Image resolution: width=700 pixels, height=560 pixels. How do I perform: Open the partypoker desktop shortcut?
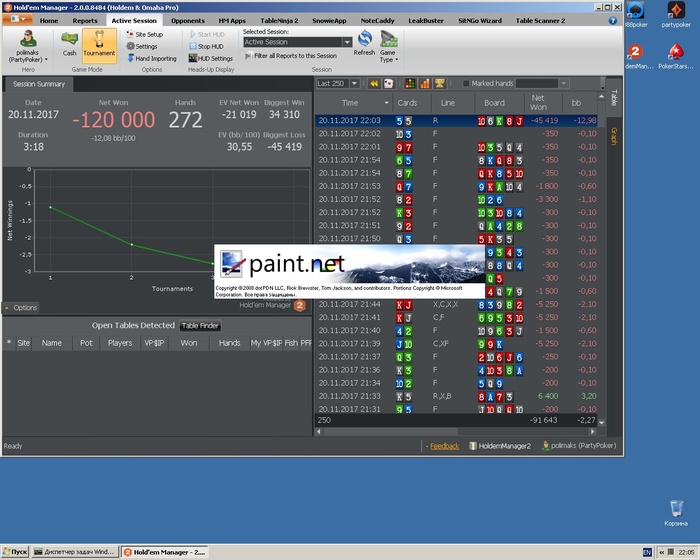point(676,15)
